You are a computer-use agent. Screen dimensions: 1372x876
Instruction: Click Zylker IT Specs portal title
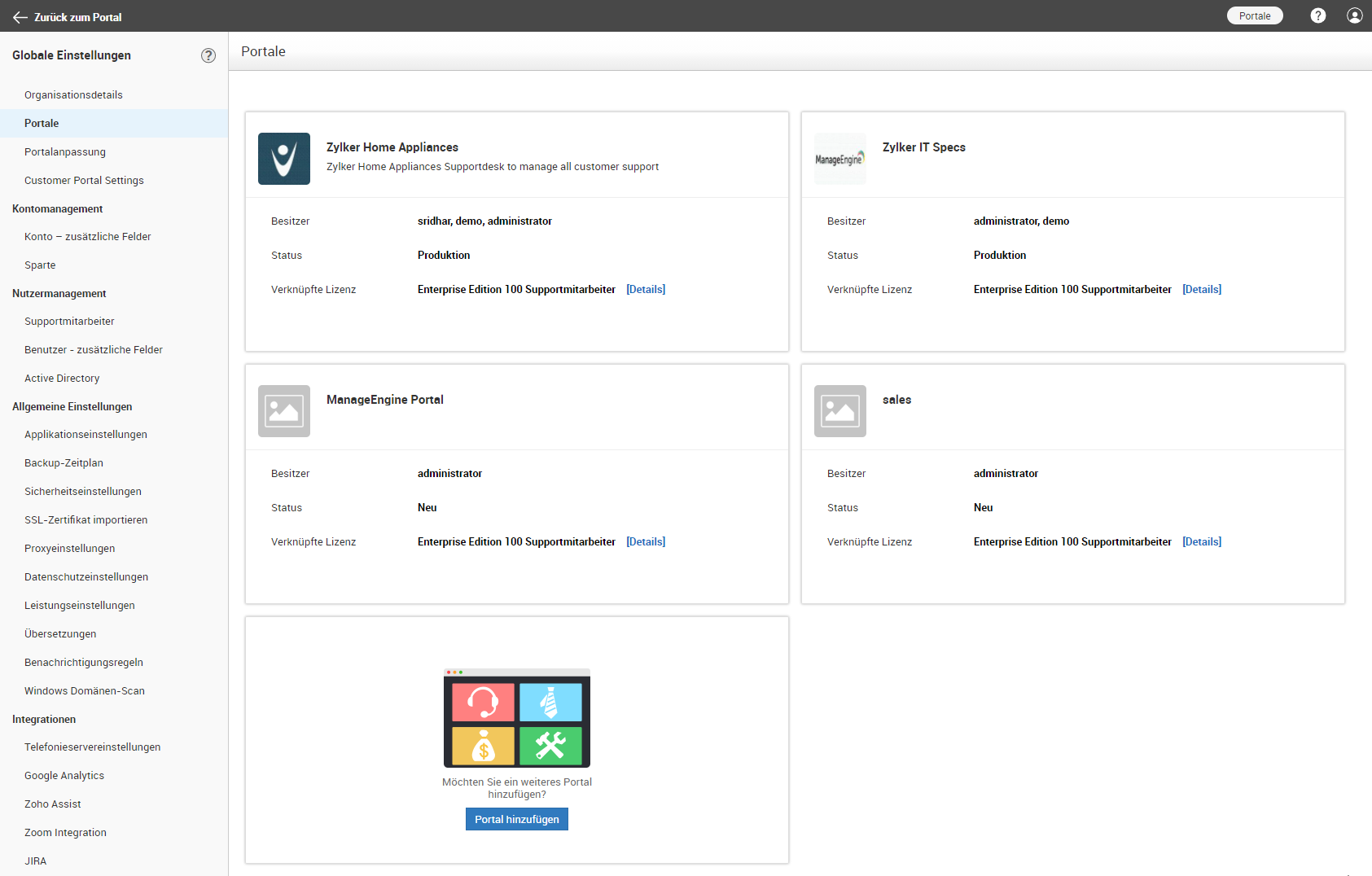tap(924, 147)
